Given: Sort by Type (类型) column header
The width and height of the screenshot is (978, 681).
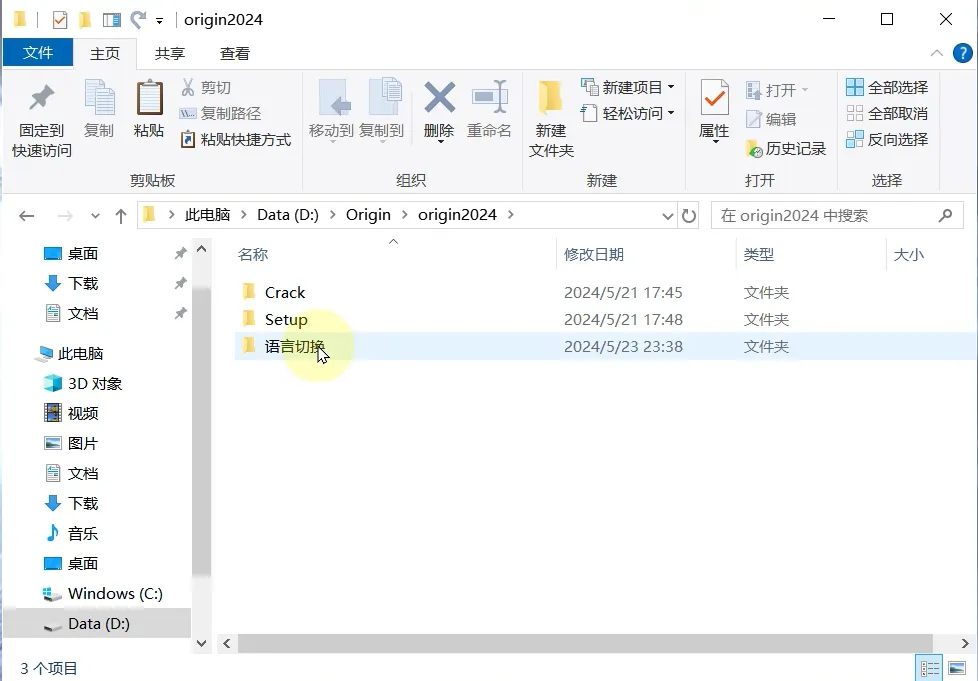Looking at the screenshot, I should [x=758, y=254].
